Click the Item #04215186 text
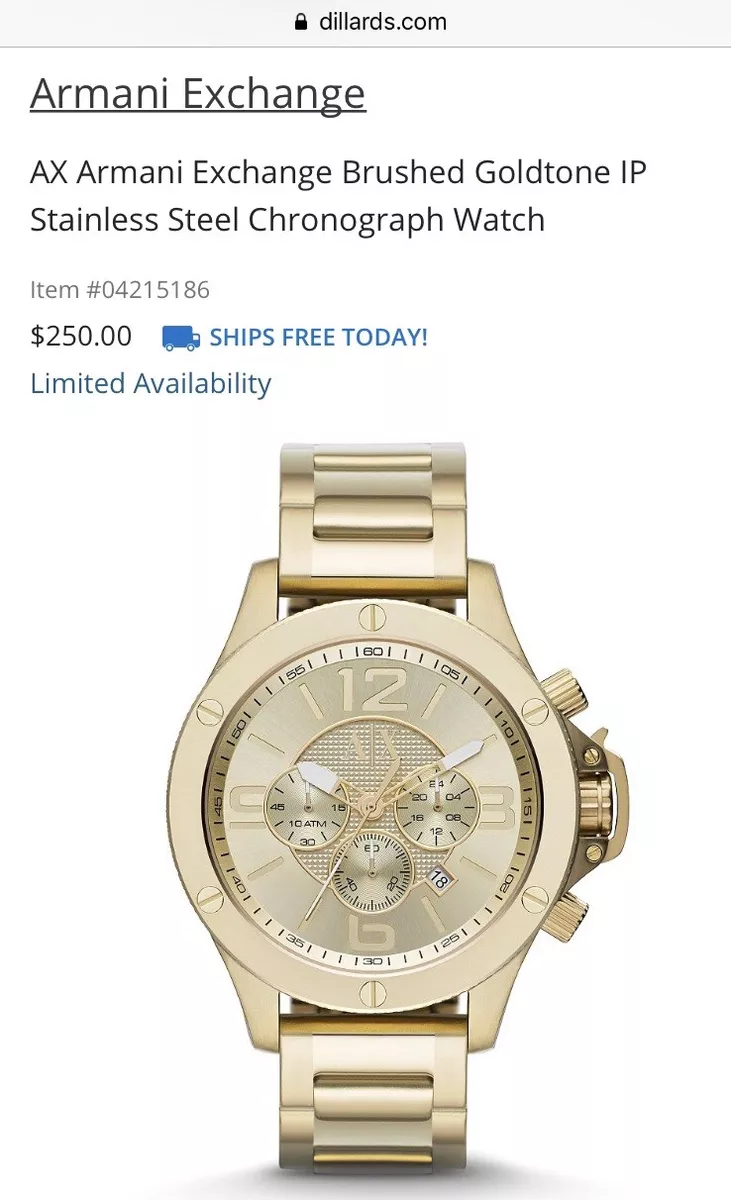This screenshot has width=731, height=1200. pos(120,291)
